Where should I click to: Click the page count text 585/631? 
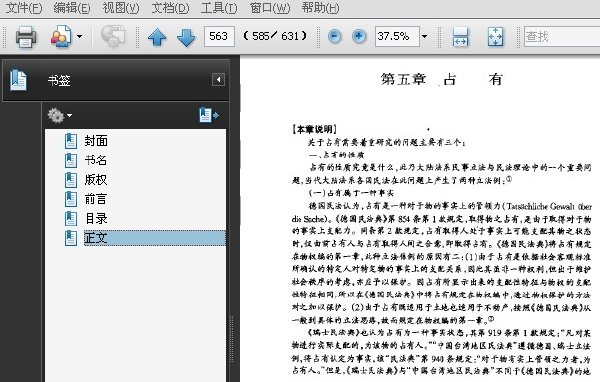pyautogui.click(x=276, y=36)
